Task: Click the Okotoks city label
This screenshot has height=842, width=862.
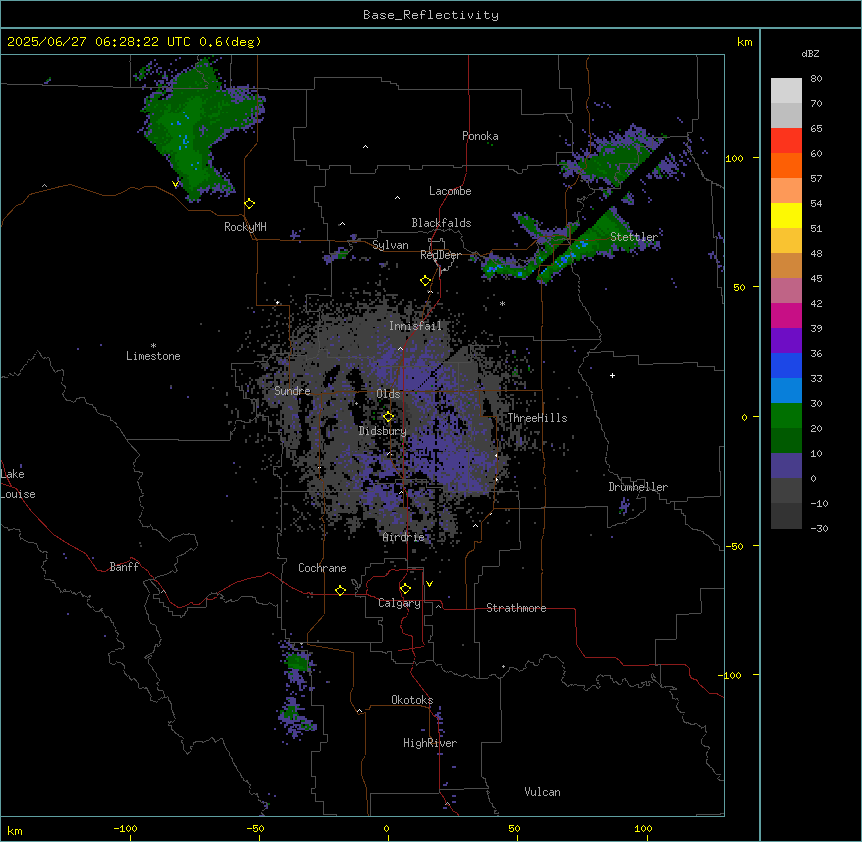Action: [x=412, y=700]
